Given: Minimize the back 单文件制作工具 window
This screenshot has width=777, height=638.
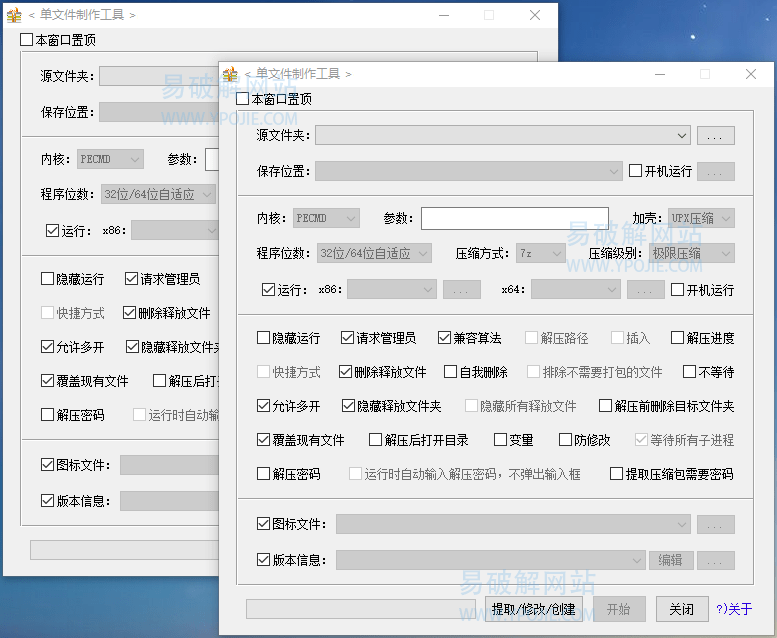Looking at the screenshot, I should click(444, 15).
